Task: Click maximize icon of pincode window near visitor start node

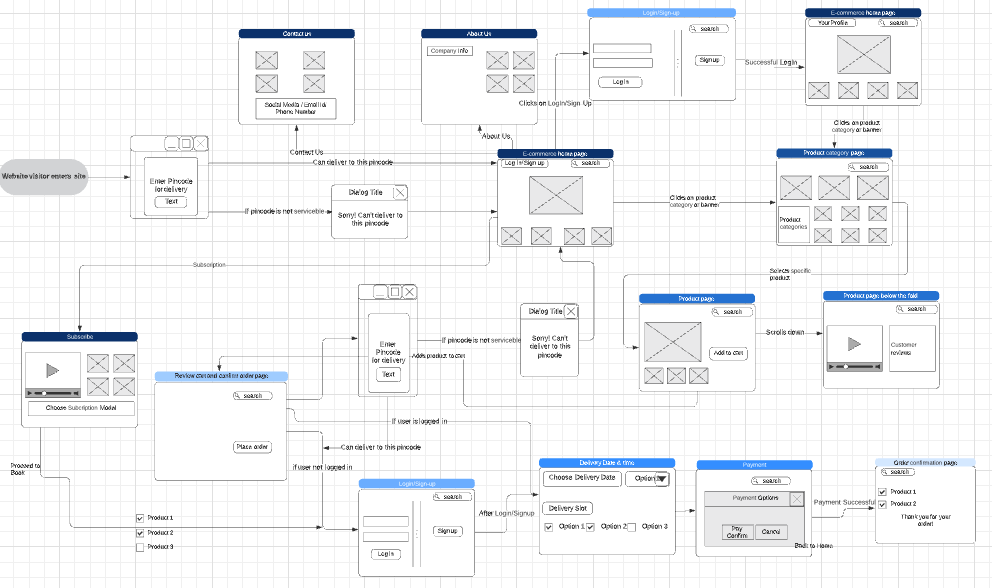Action: click(186, 144)
